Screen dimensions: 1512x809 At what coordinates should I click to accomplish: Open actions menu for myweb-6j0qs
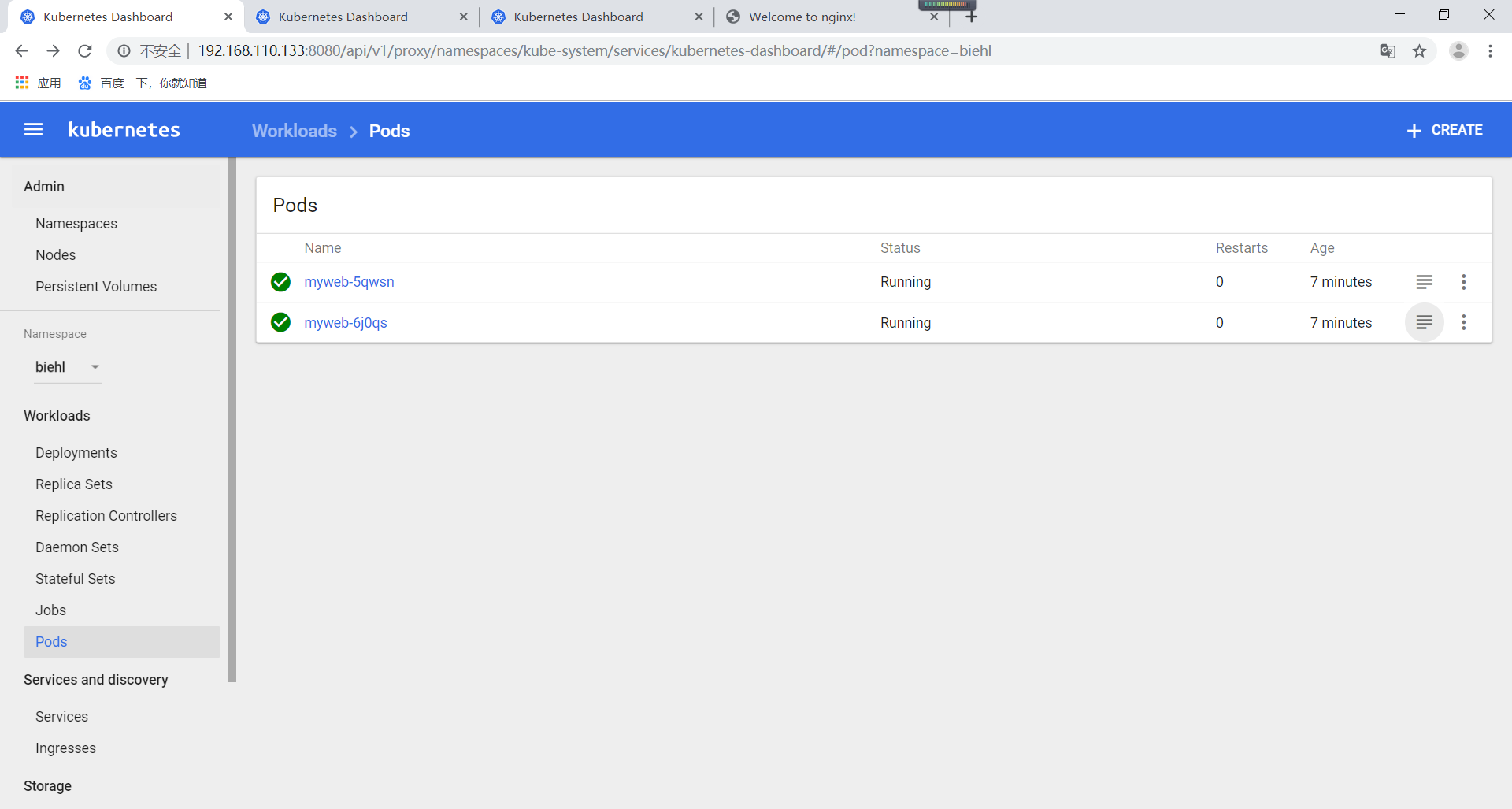click(x=1464, y=322)
